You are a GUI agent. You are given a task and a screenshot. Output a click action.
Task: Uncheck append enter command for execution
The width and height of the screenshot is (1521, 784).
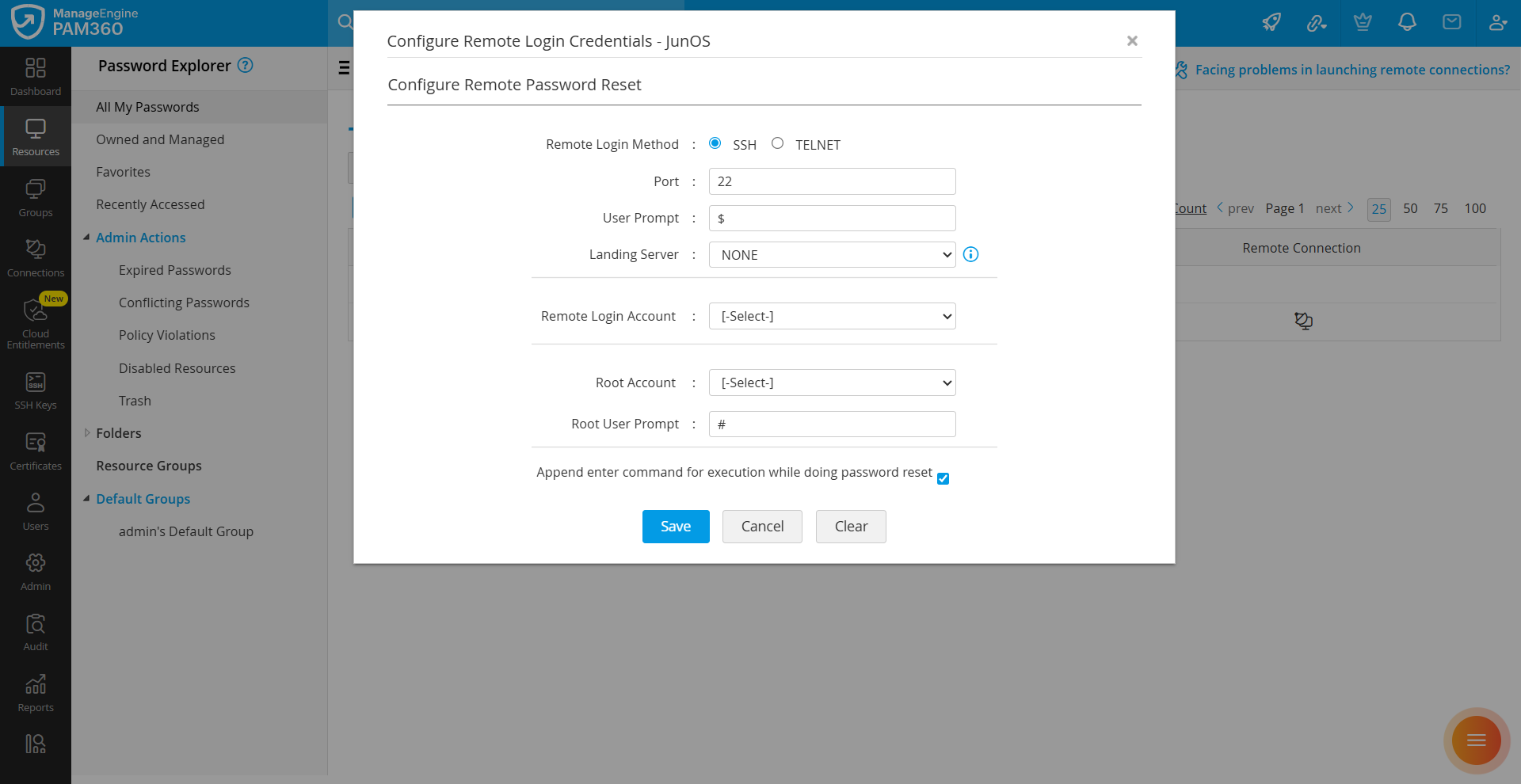[942, 478]
